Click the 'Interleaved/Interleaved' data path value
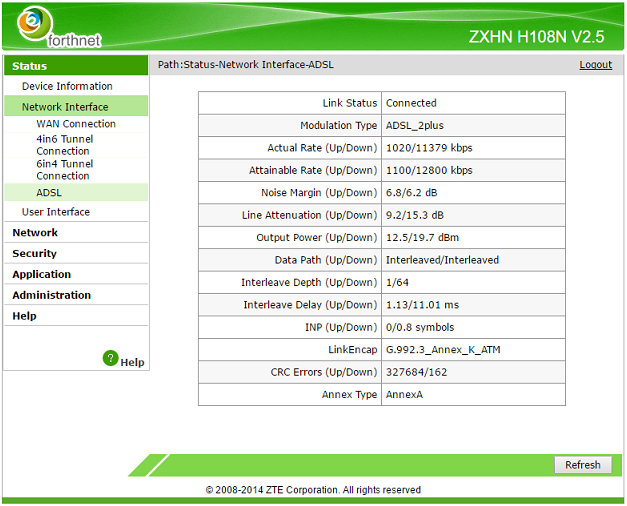 [442, 260]
